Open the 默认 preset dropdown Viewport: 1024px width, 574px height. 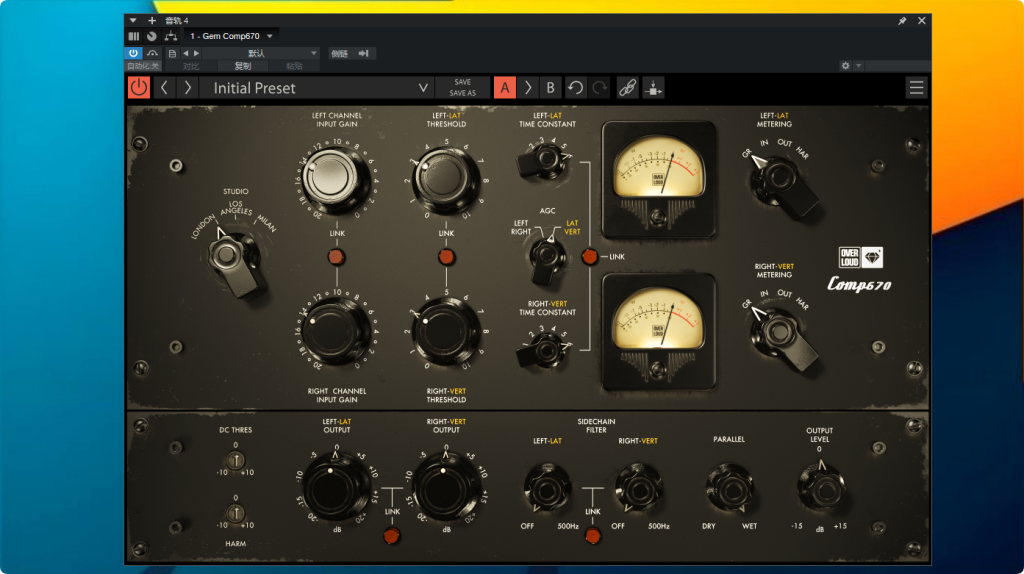[261, 54]
